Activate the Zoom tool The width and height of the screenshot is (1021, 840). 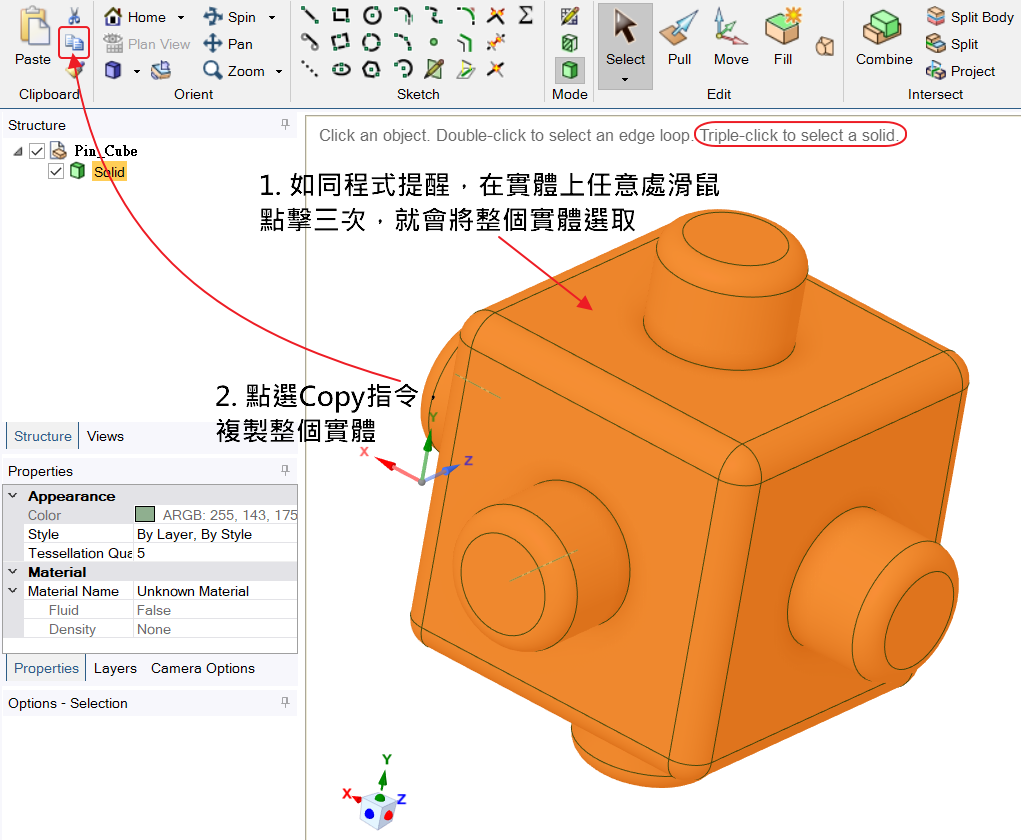234,70
